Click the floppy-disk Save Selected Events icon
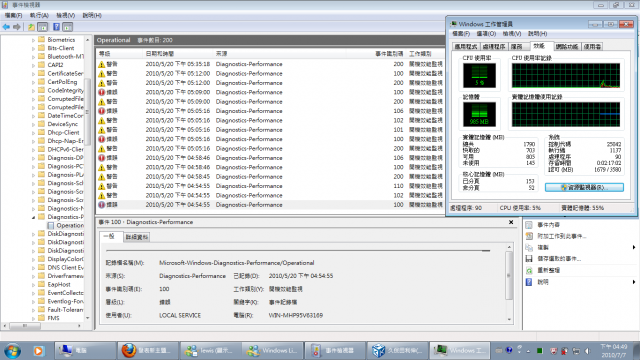Screen dimensions: 640x360 point(529,259)
